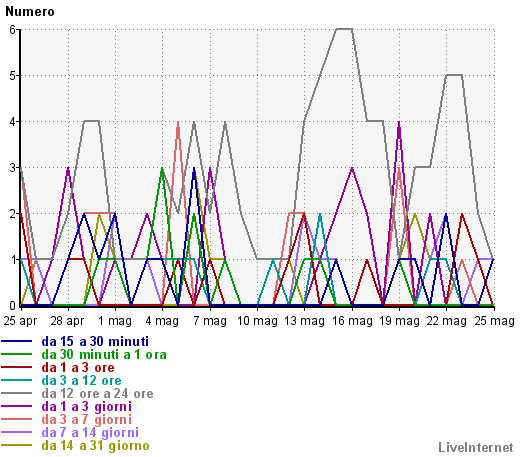Click the olive legend line swatch
The height and width of the screenshot is (457, 520).
point(17,445)
